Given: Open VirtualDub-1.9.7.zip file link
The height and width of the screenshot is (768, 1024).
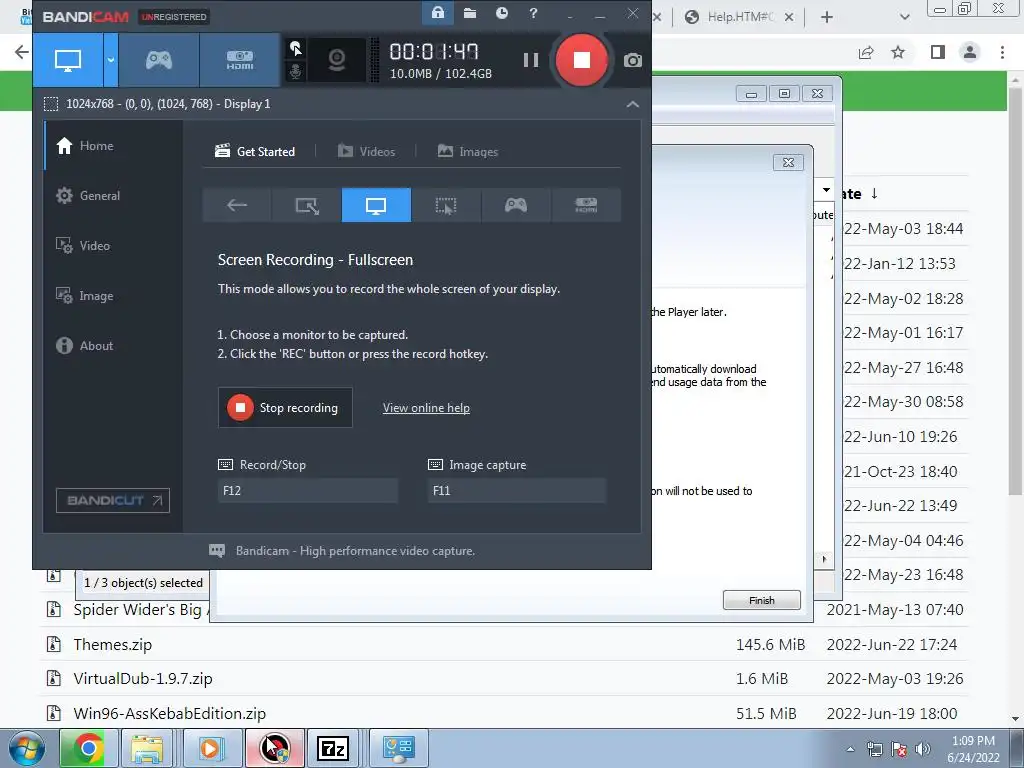Looking at the screenshot, I should [x=142, y=679].
